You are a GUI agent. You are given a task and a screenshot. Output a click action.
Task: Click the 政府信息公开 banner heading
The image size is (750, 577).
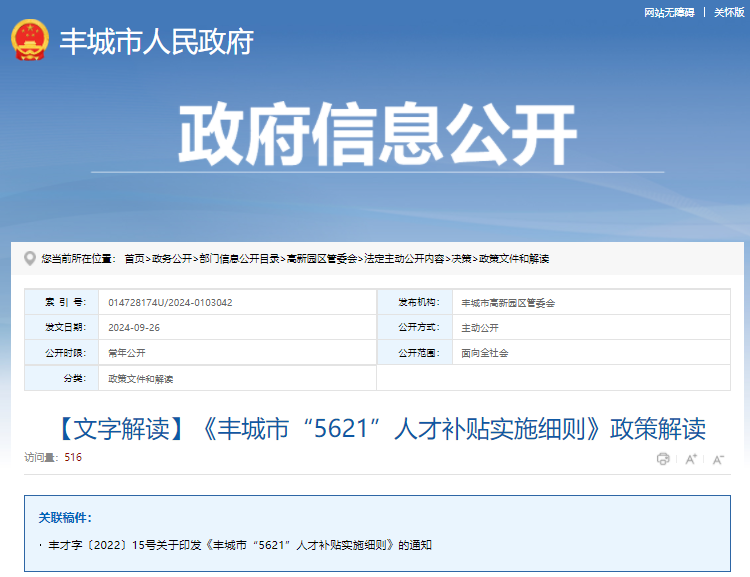point(377,135)
